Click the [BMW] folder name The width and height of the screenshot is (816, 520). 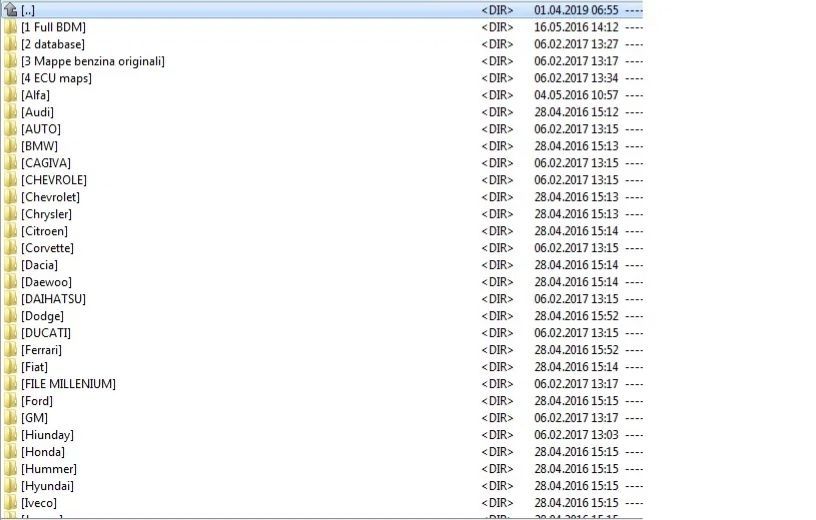point(39,146)
